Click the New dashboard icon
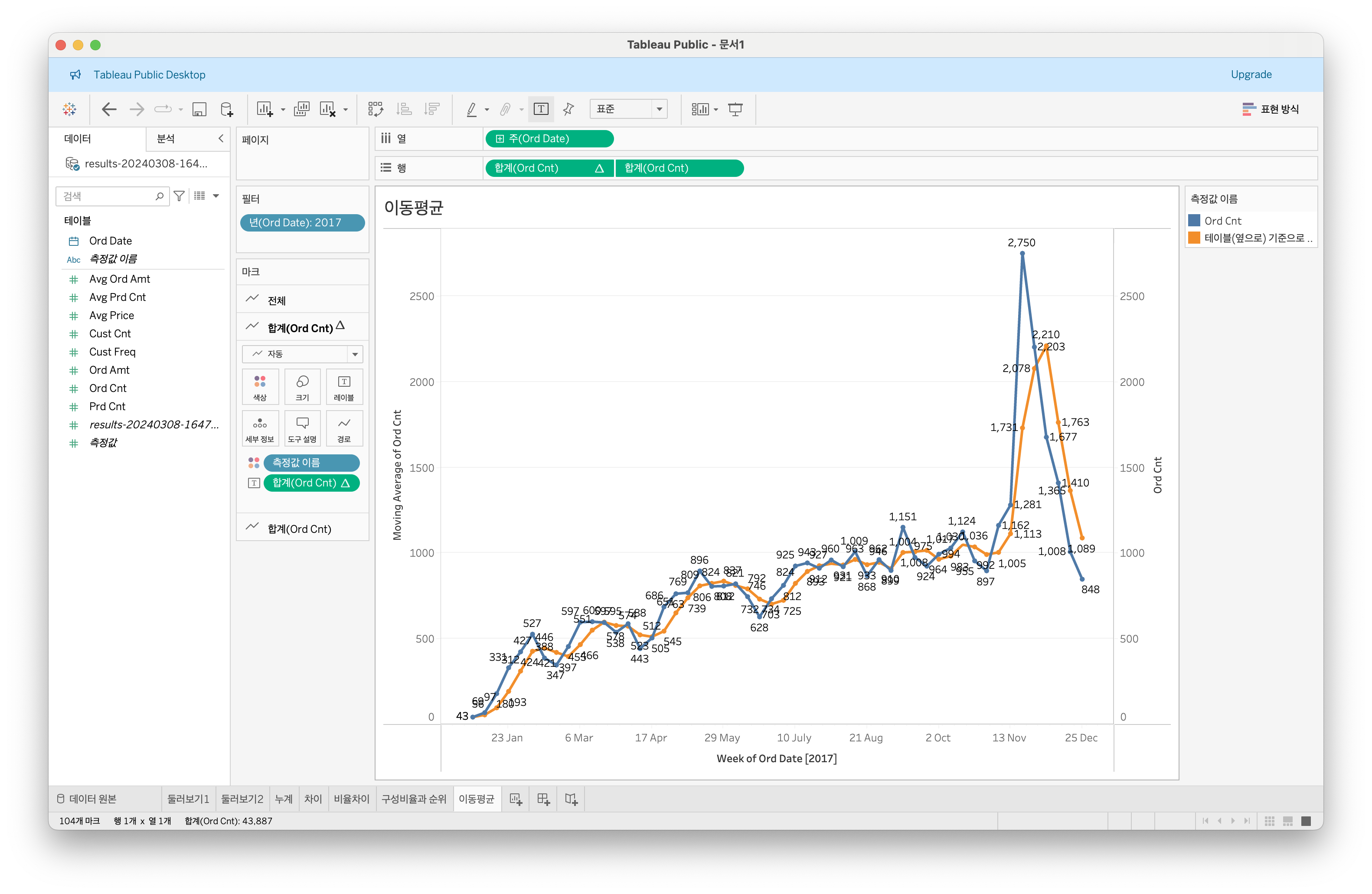This screenshot has height=894, width=1372. (543, 799)
